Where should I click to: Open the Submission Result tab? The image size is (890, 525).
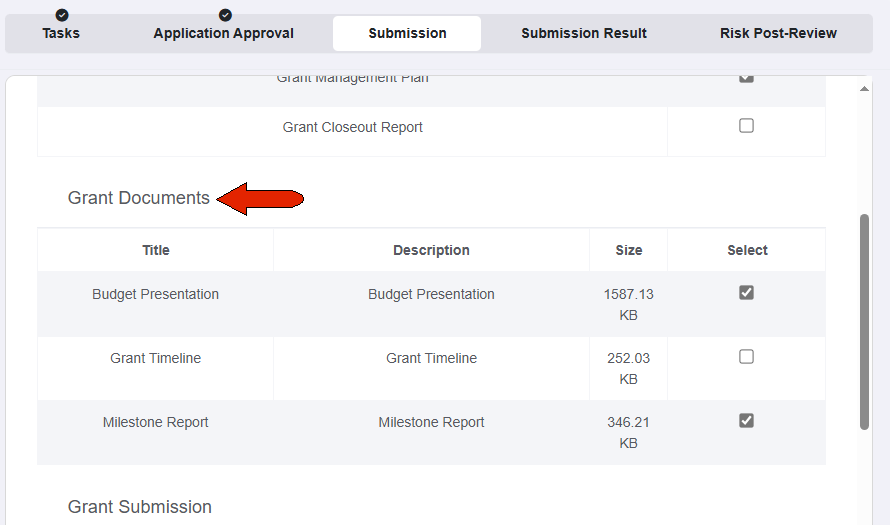(x=584, y=33)
